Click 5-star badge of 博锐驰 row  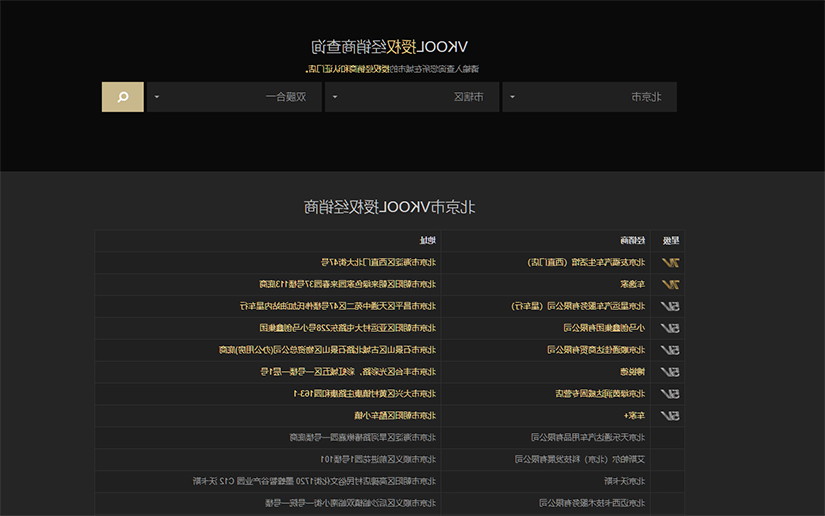[670, 372]
